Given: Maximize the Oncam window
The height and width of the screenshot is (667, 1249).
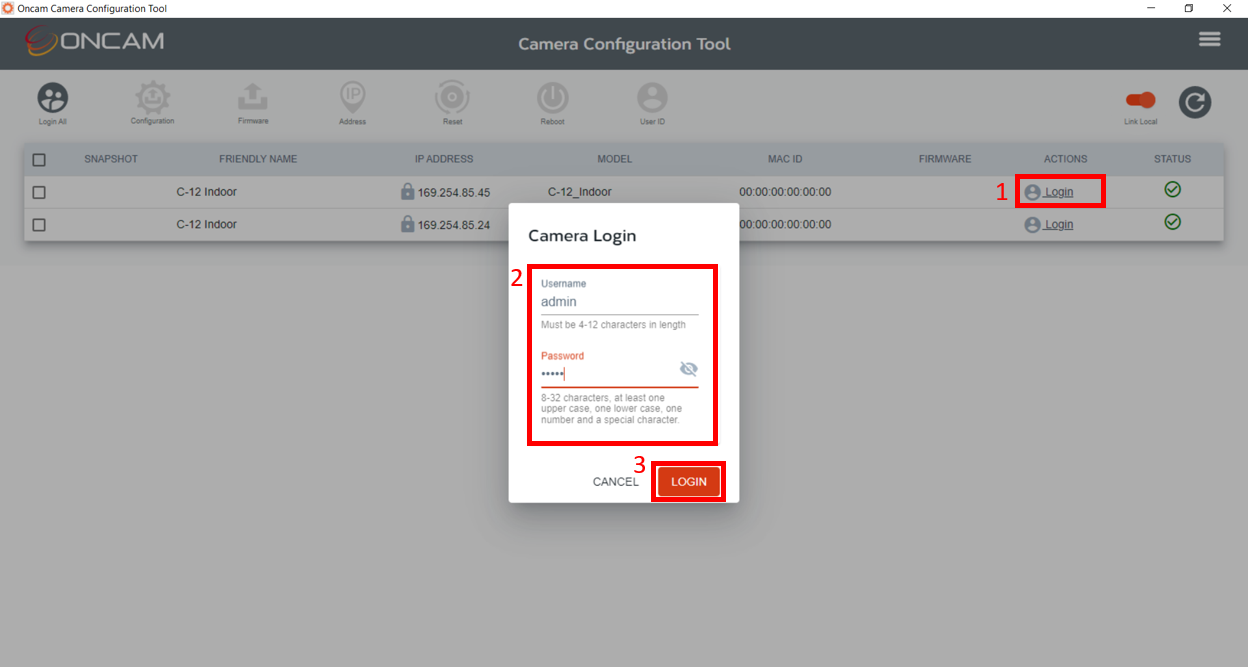Looking at the screenshot, I should (1188, 8).
